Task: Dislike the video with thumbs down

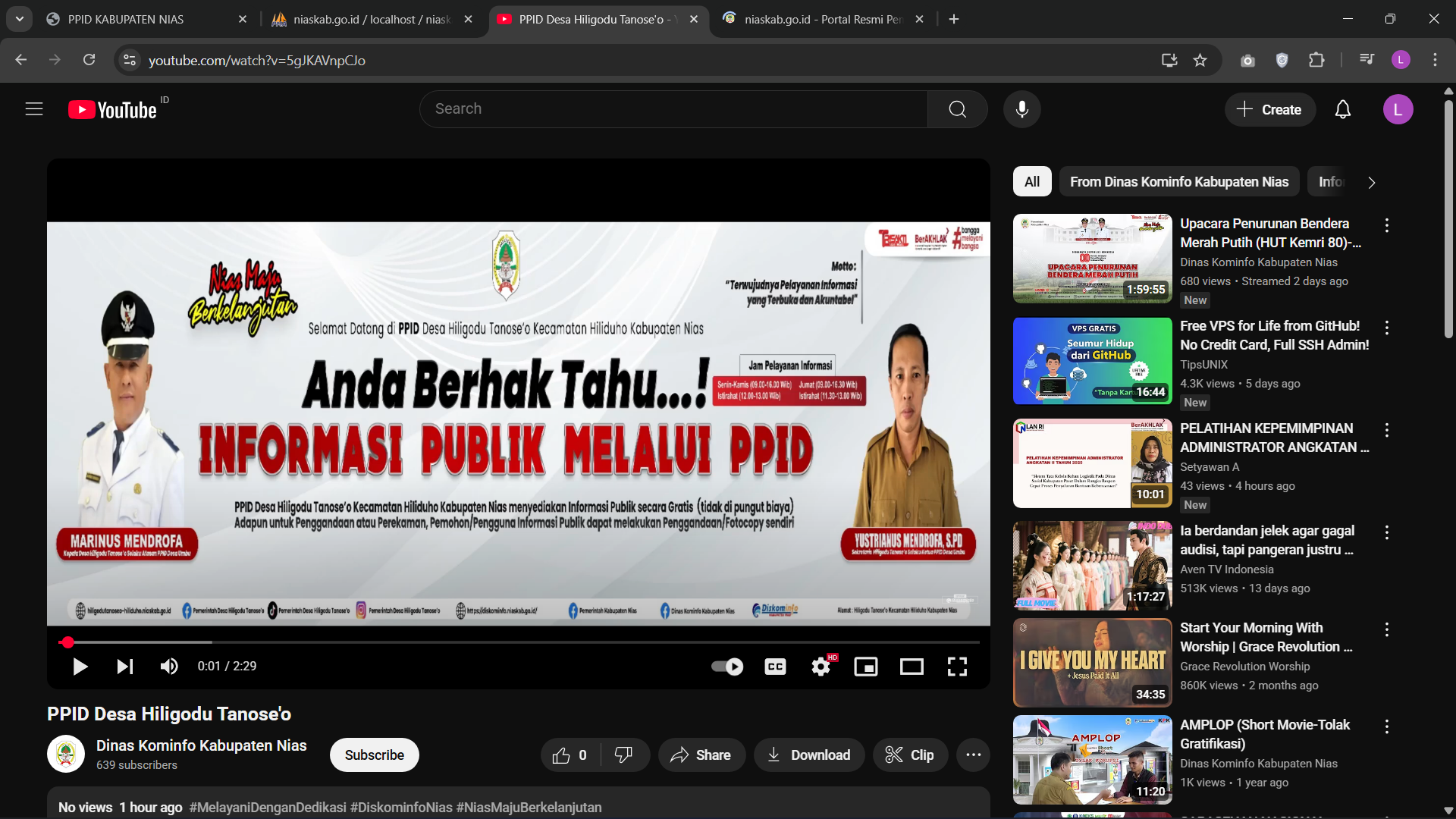Action: 623,755
